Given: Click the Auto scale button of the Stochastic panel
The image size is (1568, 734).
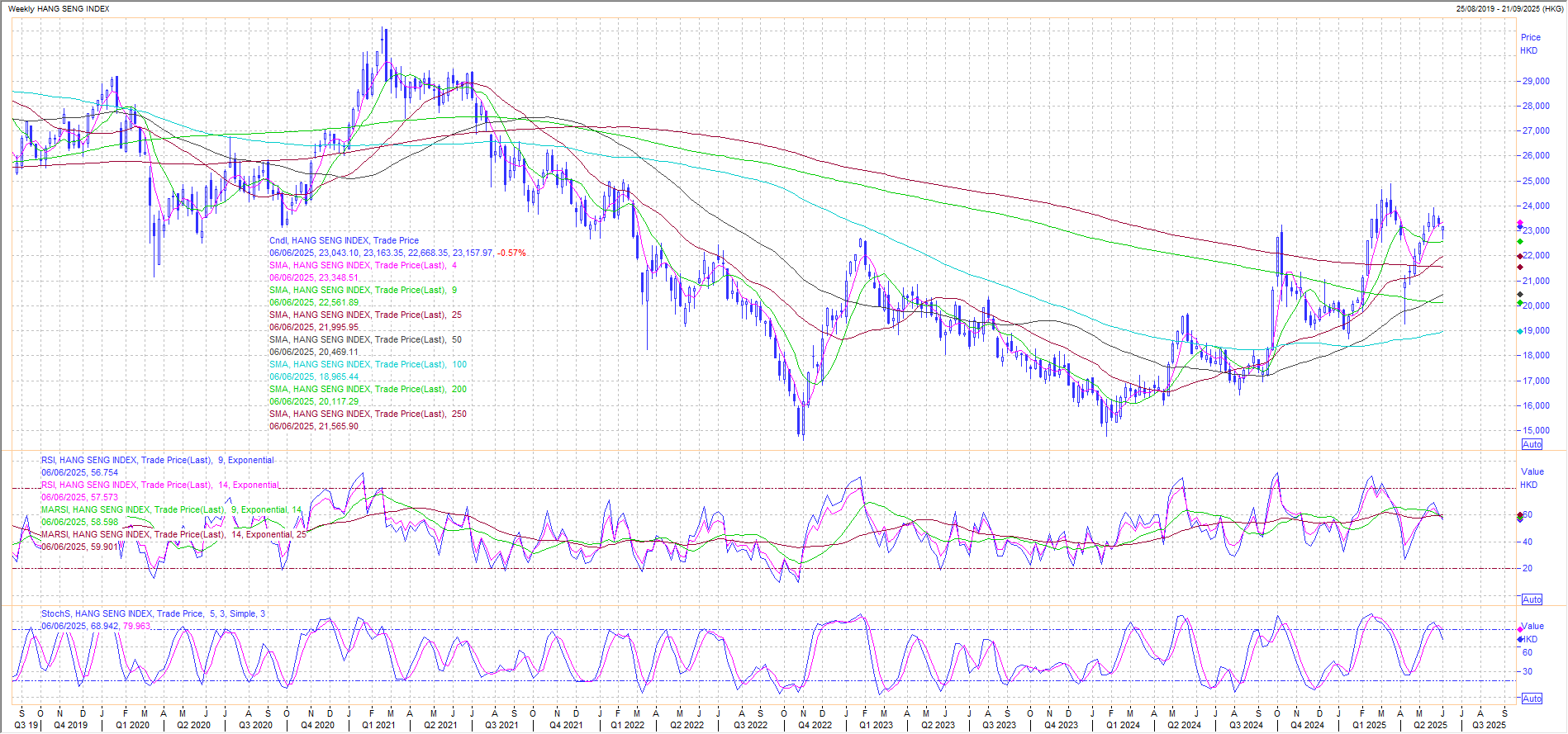Looking at the screenshot, I should (1532, 698).
